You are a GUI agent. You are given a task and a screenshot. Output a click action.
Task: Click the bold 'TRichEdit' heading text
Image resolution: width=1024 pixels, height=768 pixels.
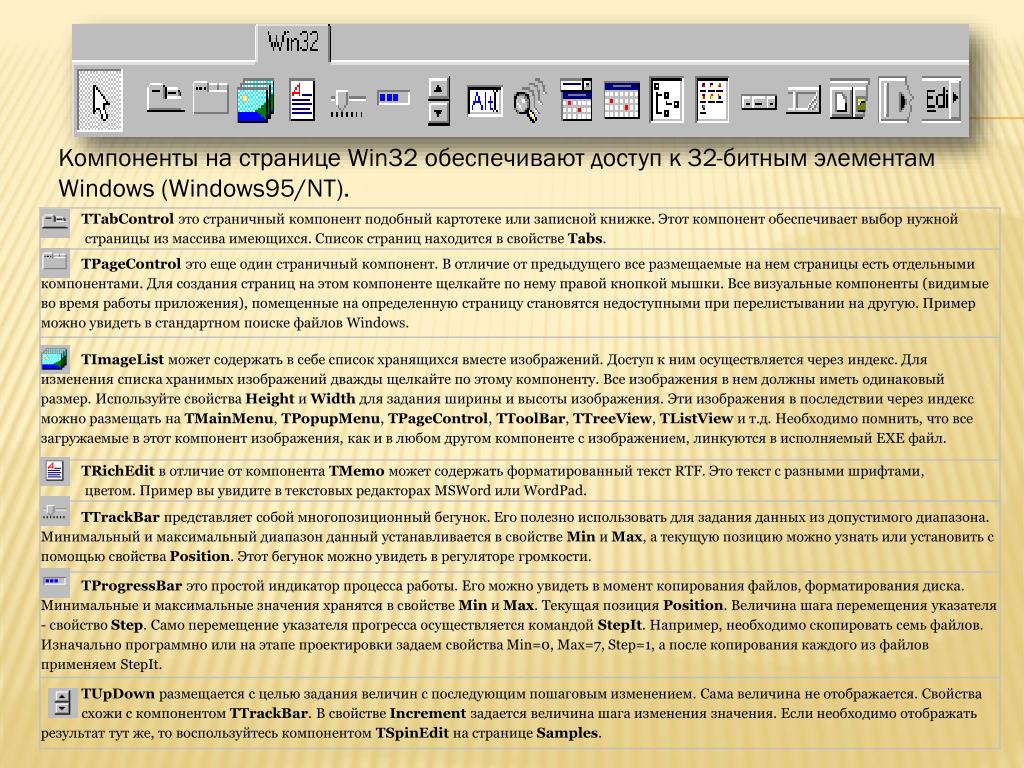point(118,470)
